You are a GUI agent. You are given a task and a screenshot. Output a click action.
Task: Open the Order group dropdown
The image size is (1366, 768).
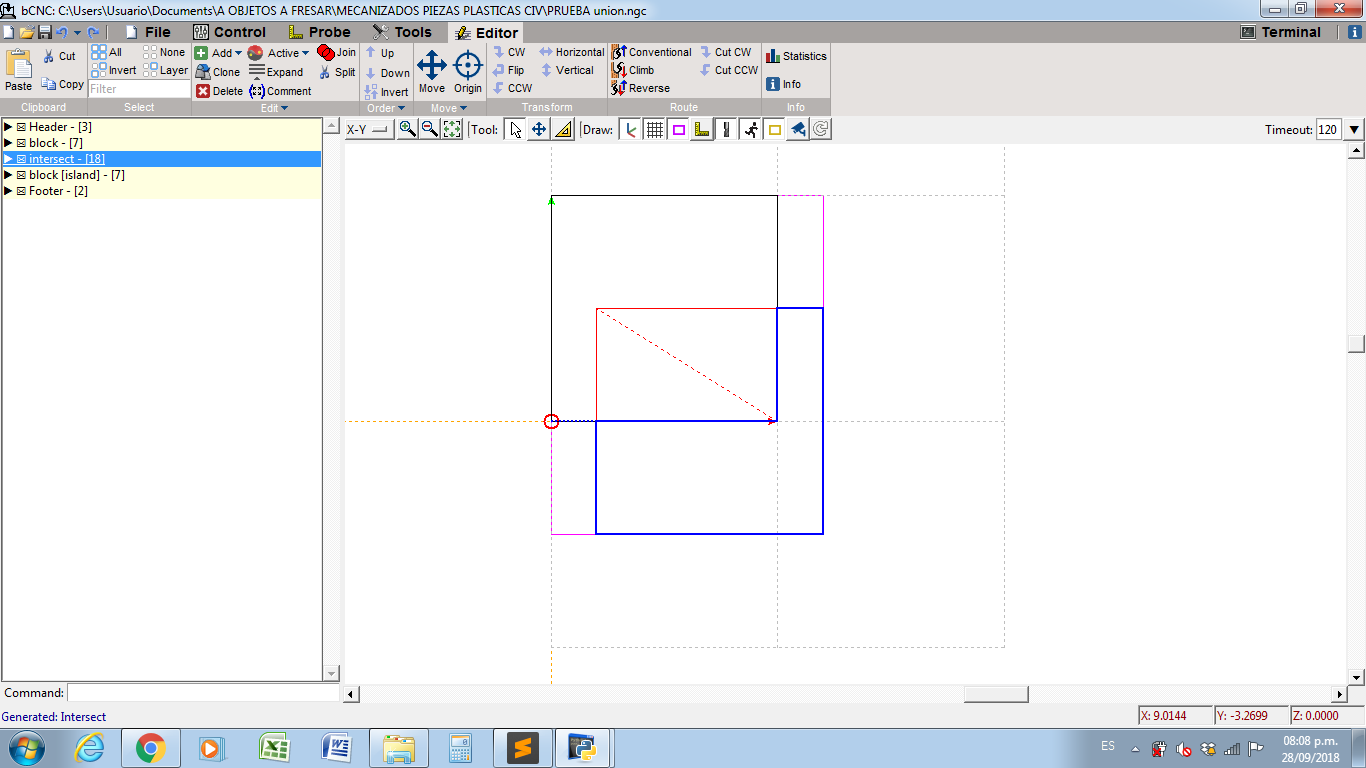(x=386, y=108)
